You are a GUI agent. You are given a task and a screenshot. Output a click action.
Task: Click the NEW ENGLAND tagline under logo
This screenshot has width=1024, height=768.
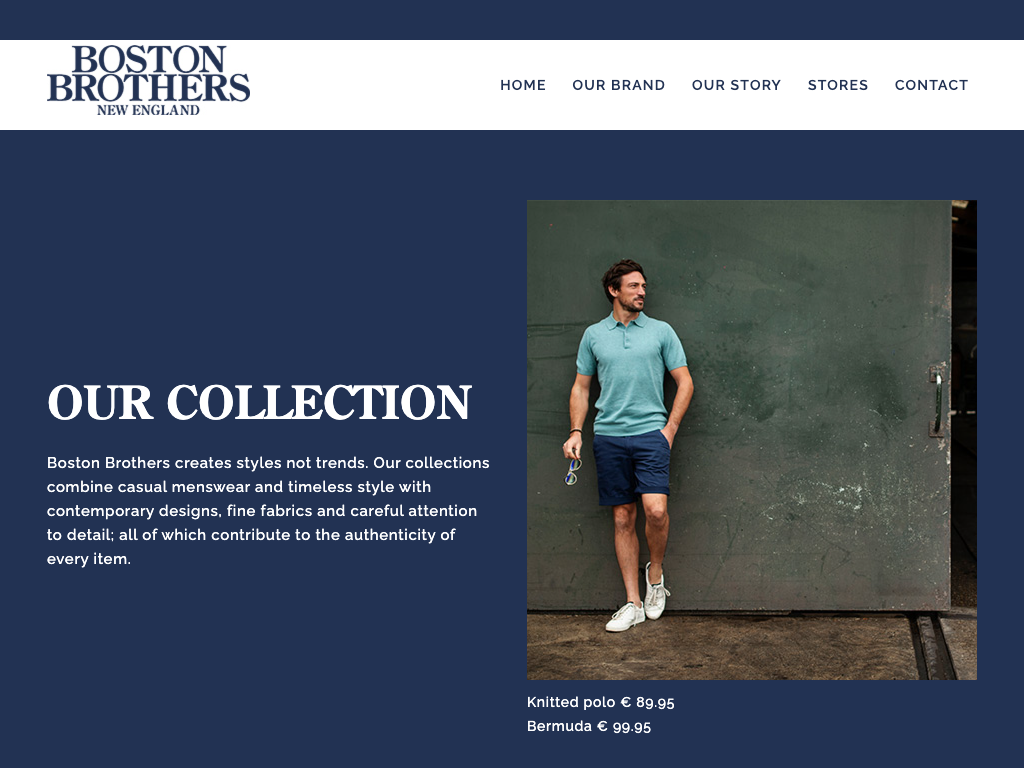pyautogui.click(x=148, y=110)
